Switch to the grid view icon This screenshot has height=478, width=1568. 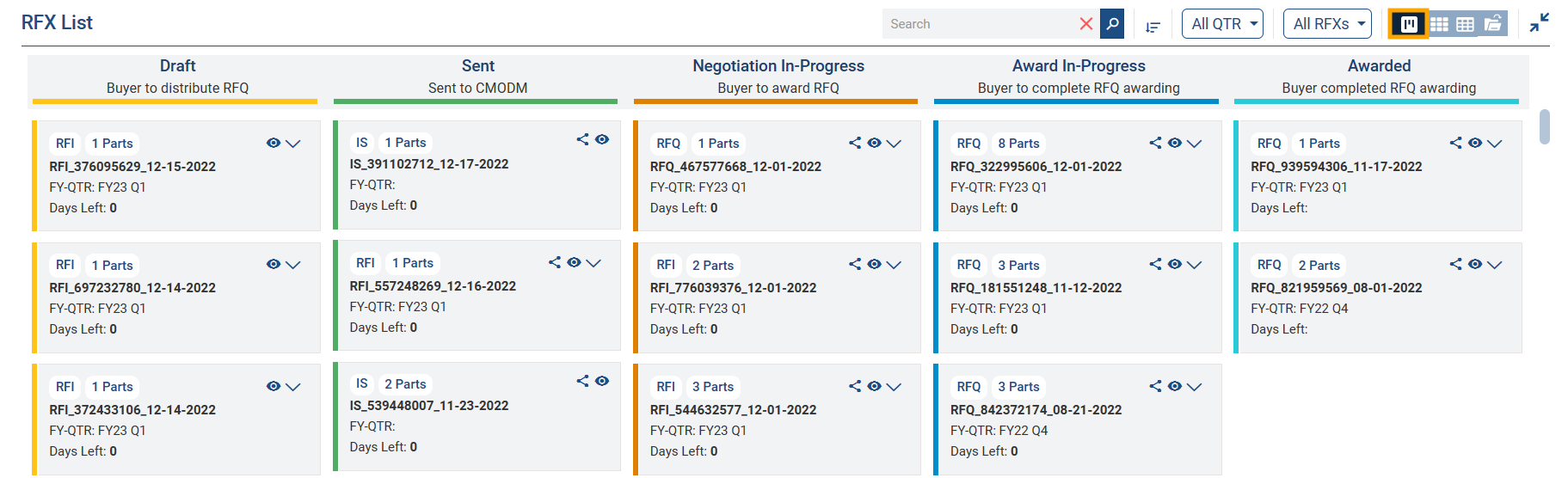click(1439, 24)
